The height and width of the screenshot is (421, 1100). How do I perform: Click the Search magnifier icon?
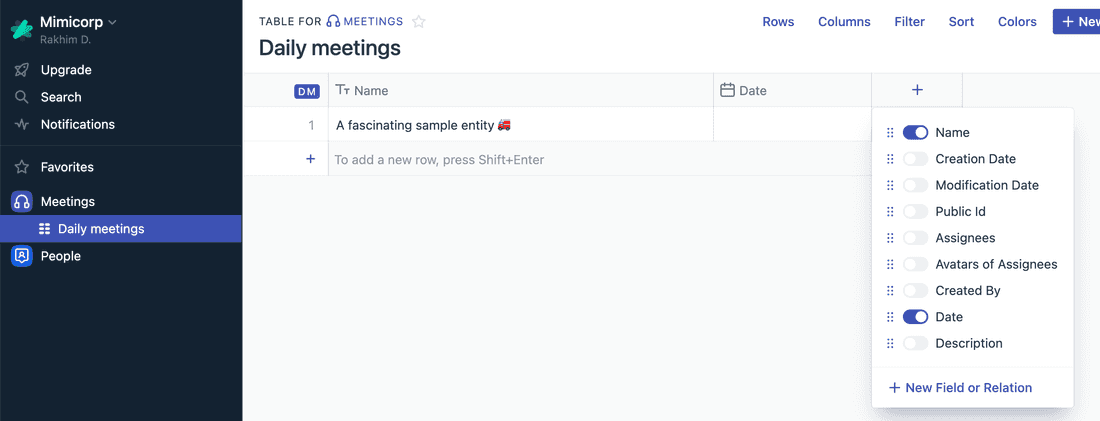click(x=22, y=97)
